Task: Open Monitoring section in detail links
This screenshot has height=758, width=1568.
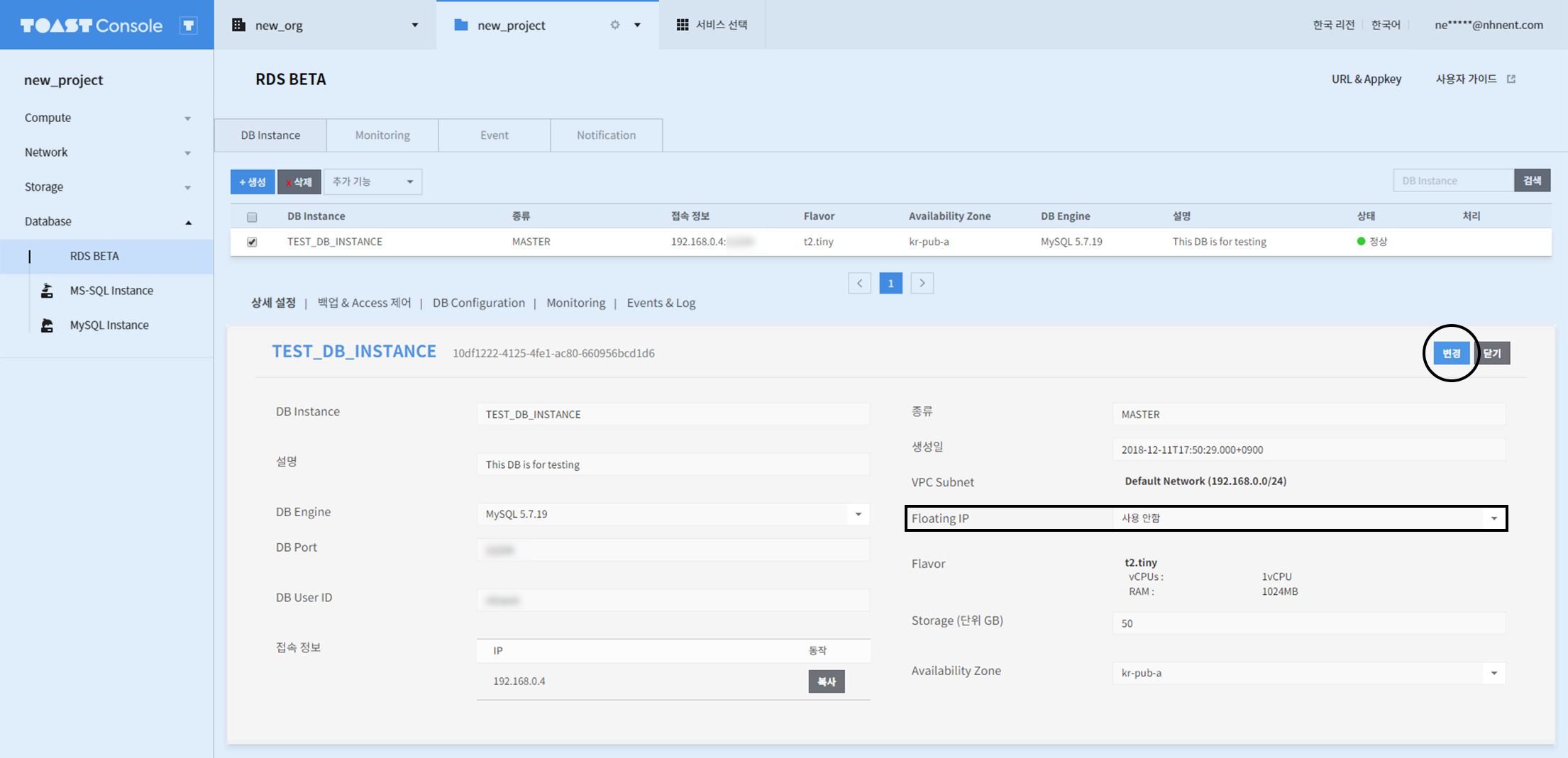Action: (x=576, y=303)
